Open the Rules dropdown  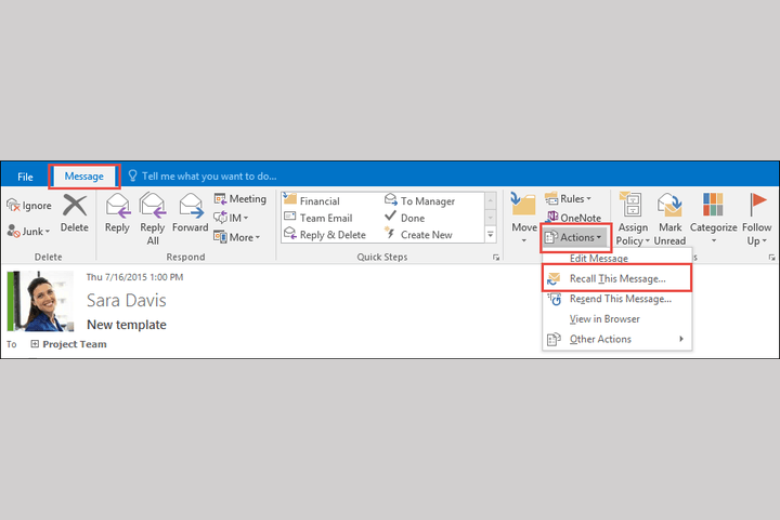click(x=568, y=199)
